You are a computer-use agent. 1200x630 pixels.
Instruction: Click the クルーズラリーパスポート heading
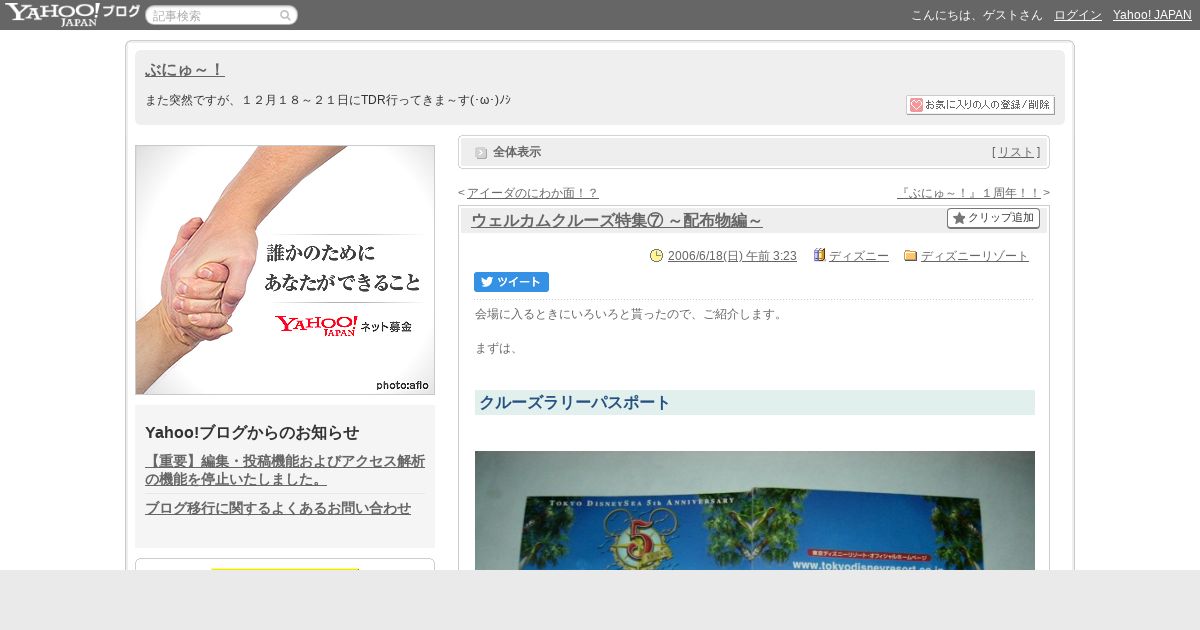point(755,403)
